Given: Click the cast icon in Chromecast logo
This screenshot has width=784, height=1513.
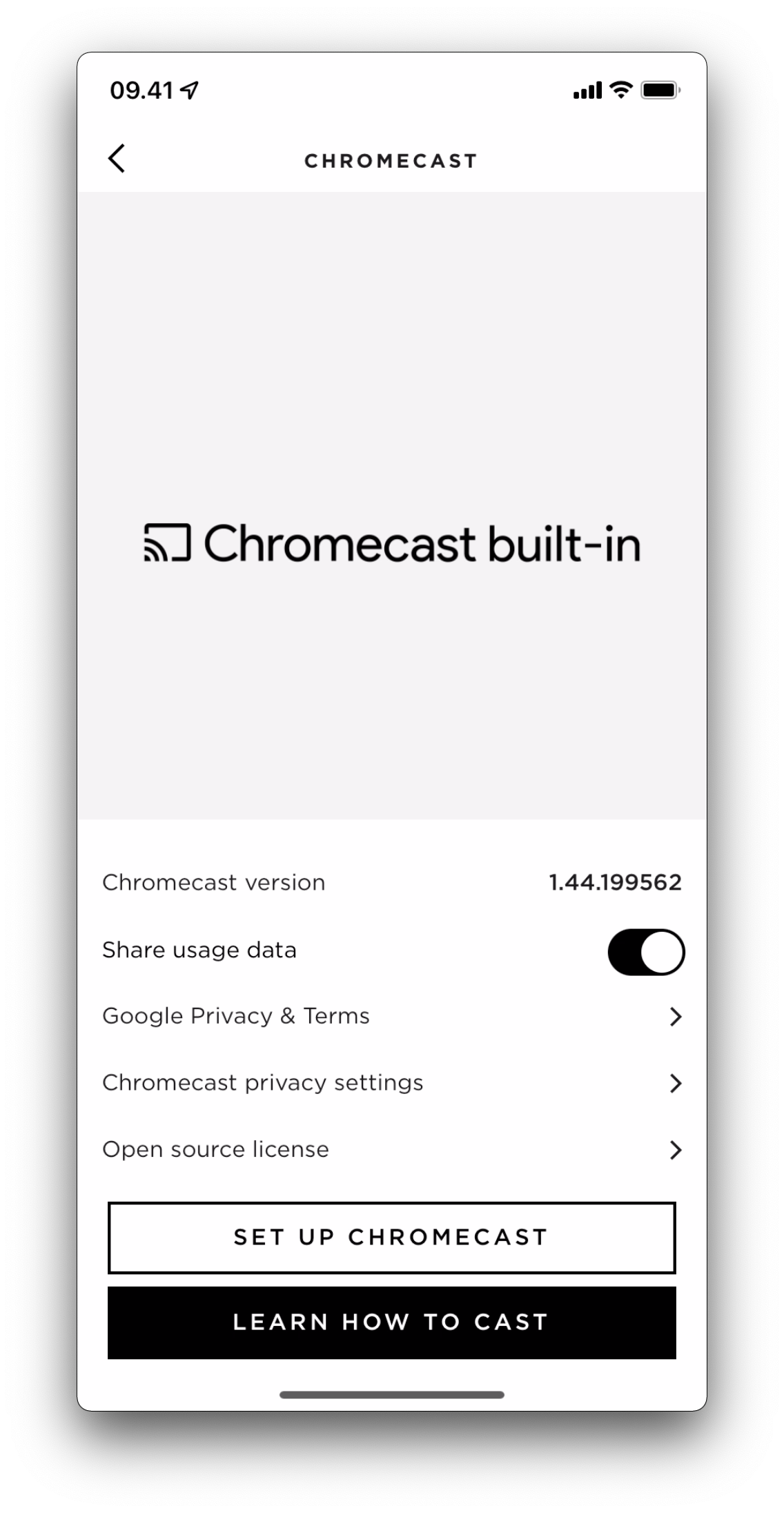Looking at the screenshot, I should [167, 543].
